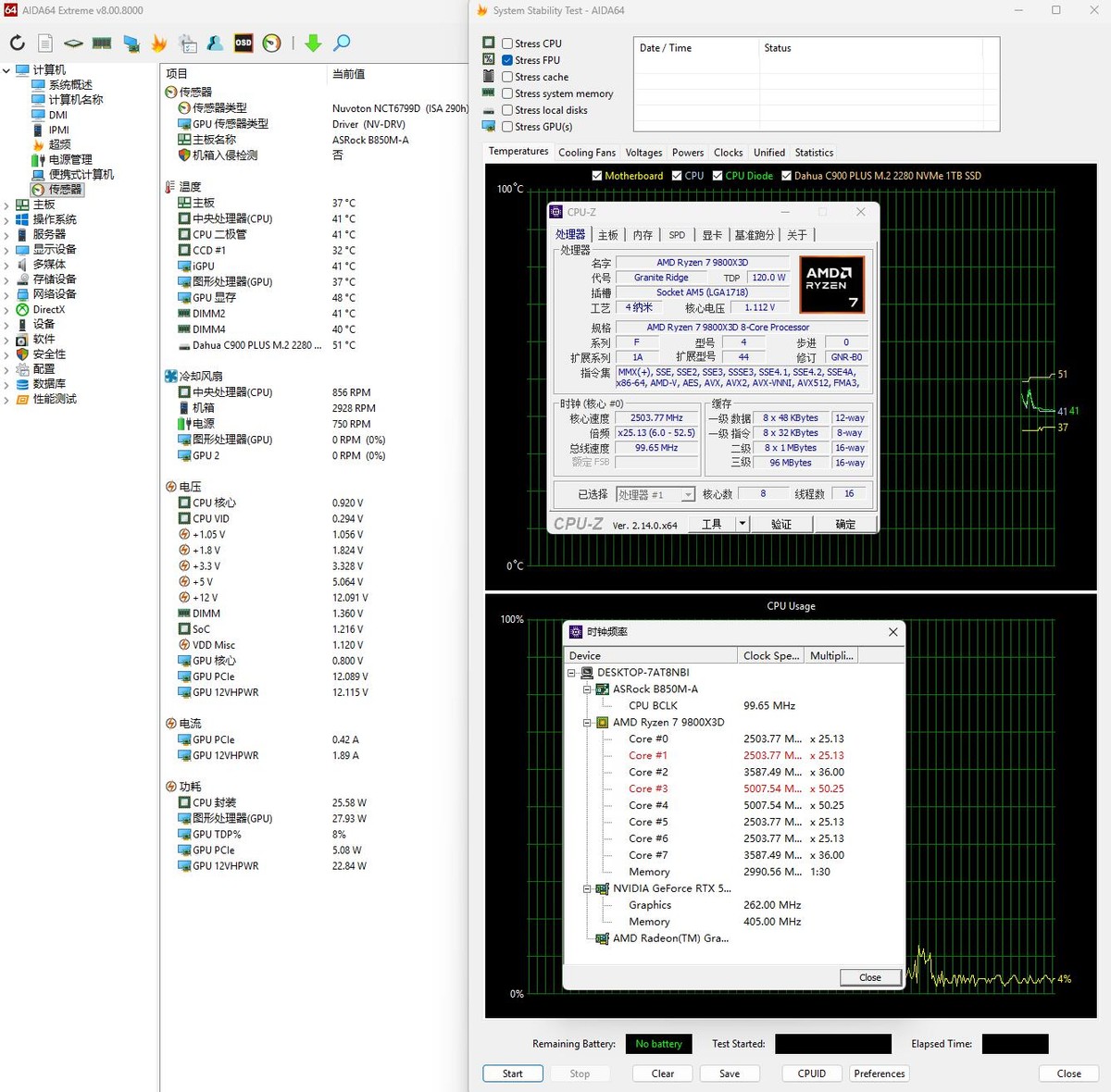The height and width of the screenshot is (1092, 1111).
Task: Open the 处理器 selection dropdown in CPU-Z
Action: (687, 493)
